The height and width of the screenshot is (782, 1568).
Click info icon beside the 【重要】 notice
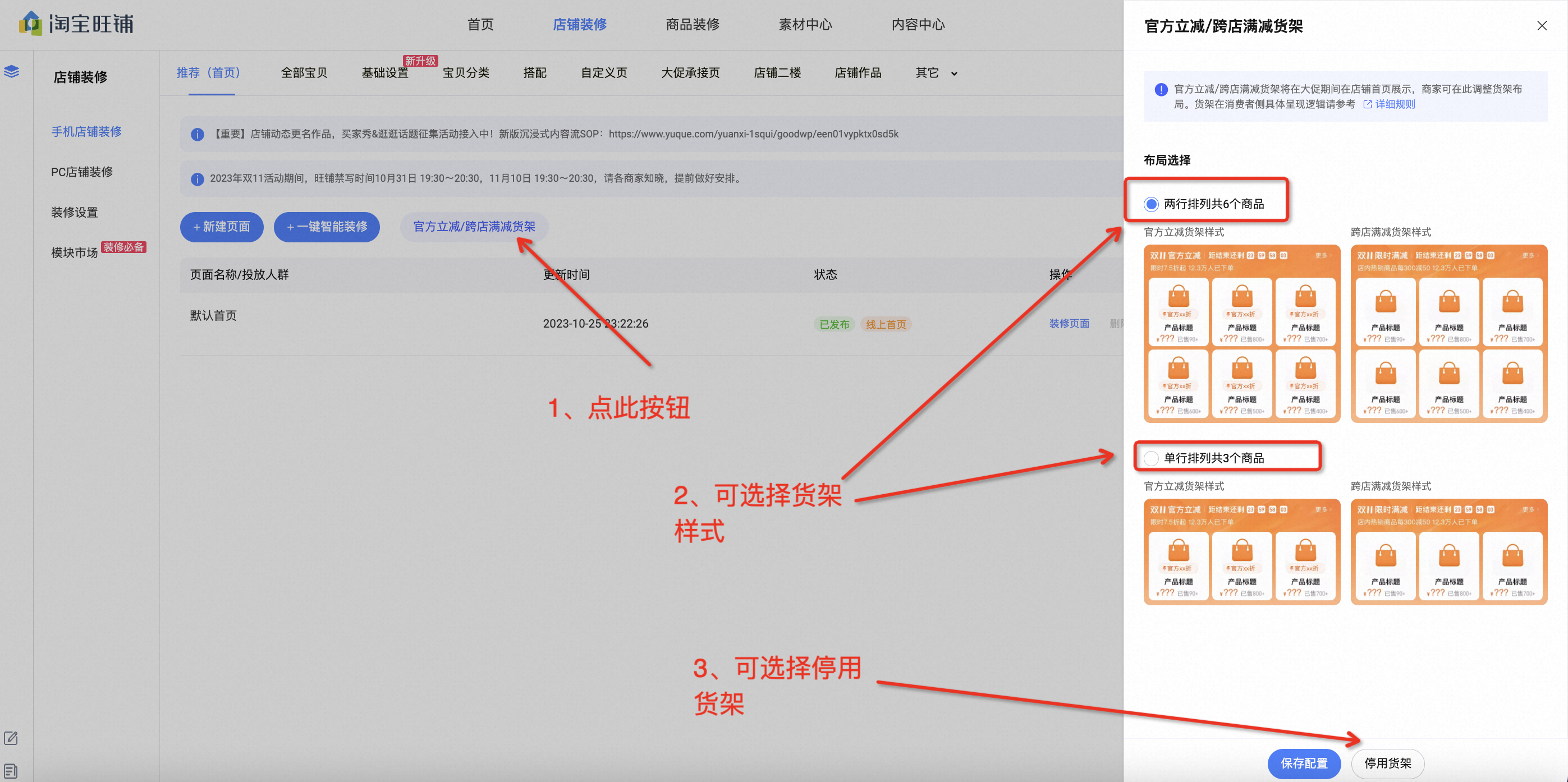(x=197, y=135)
